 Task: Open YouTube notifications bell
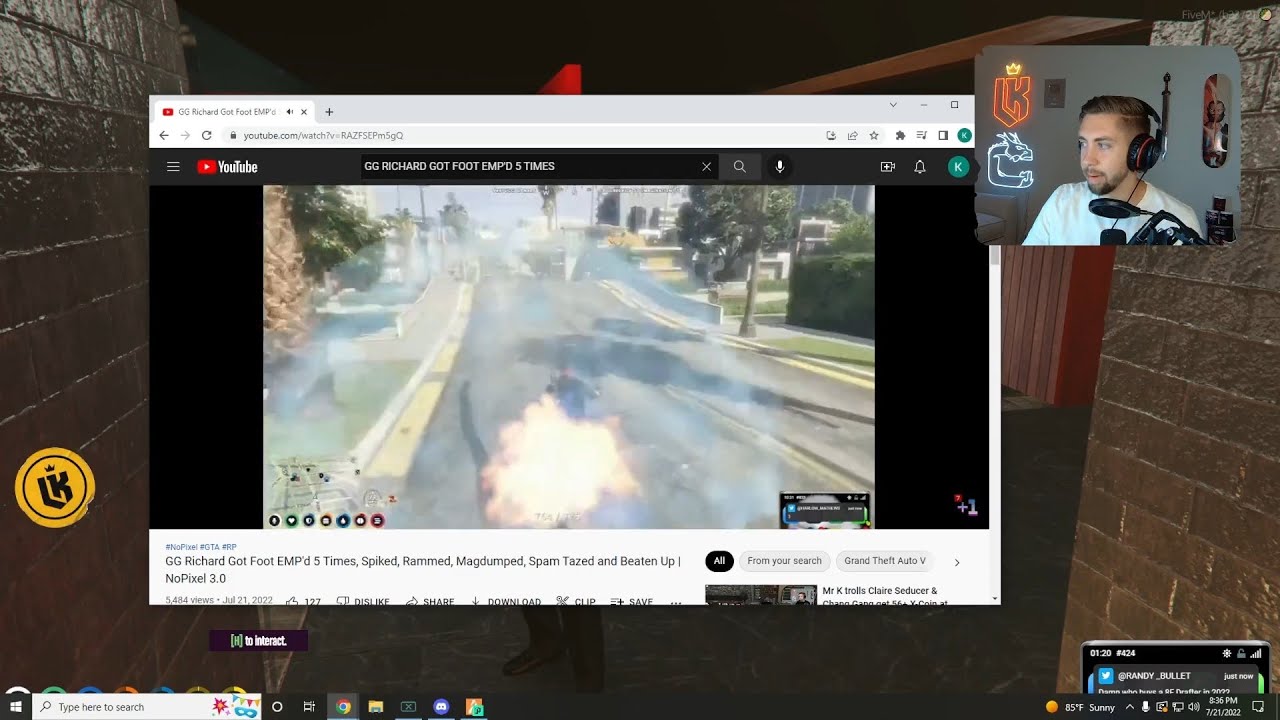(920, 167)
